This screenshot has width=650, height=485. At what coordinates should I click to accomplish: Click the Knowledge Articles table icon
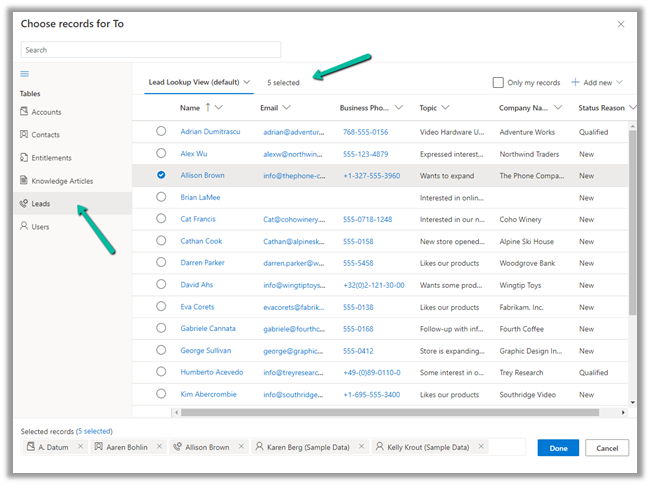[x=25, y=181]
